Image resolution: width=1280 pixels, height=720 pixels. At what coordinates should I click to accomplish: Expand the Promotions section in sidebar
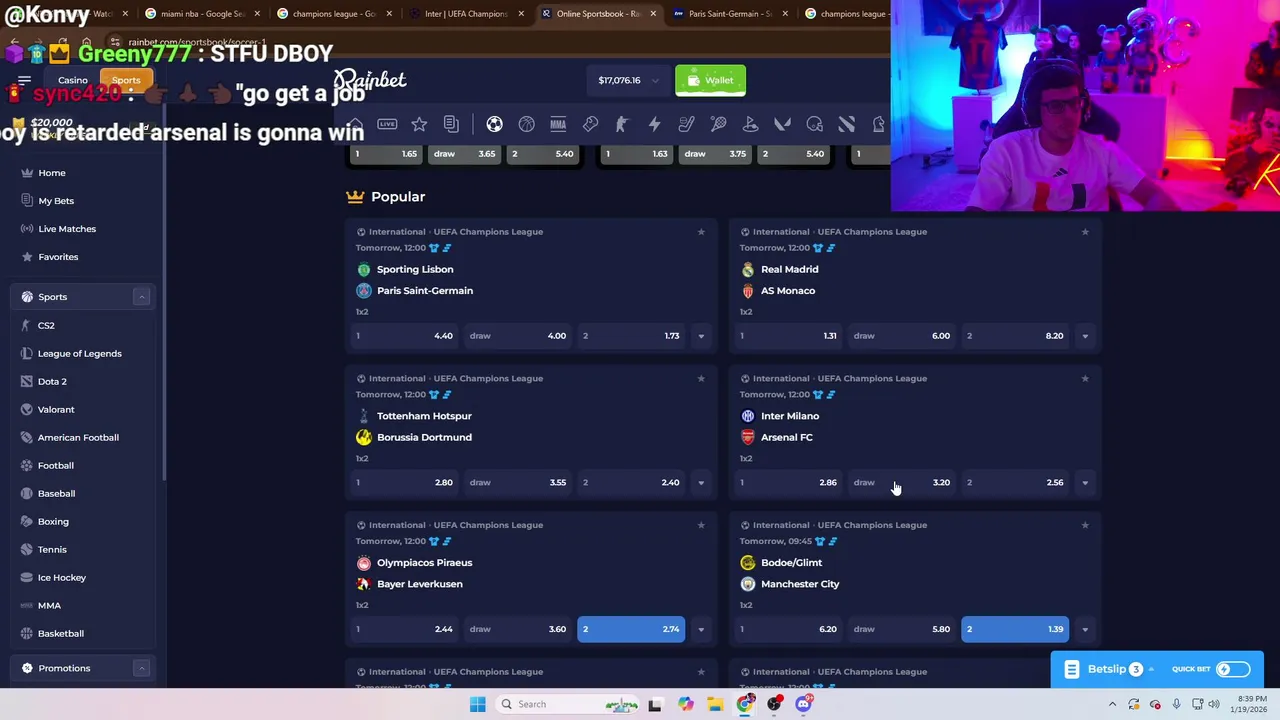[141, 668]
